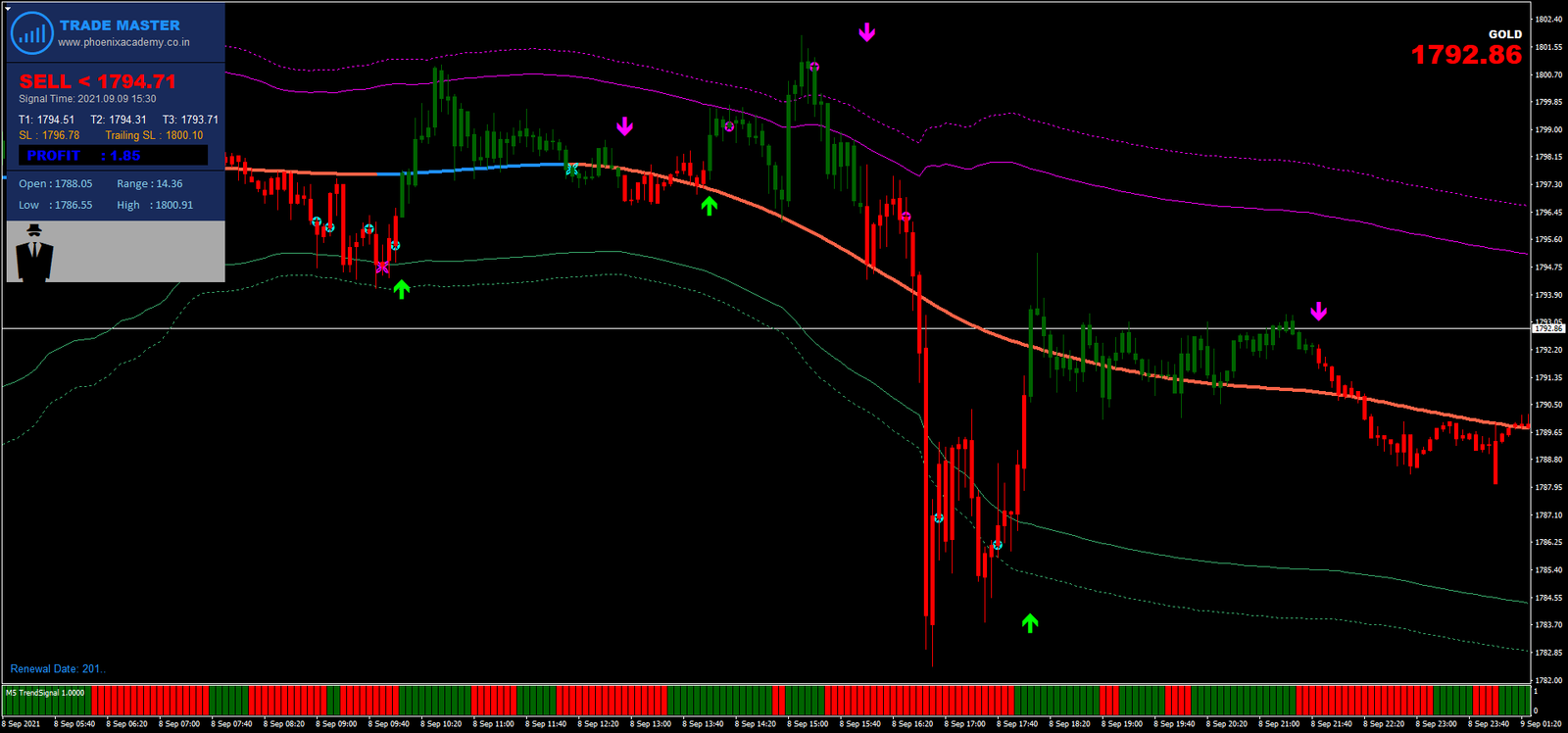Click the SELL < 1794.71 signal text
This screenshot has width=1568, height=733.
click(x=98, y=81)
